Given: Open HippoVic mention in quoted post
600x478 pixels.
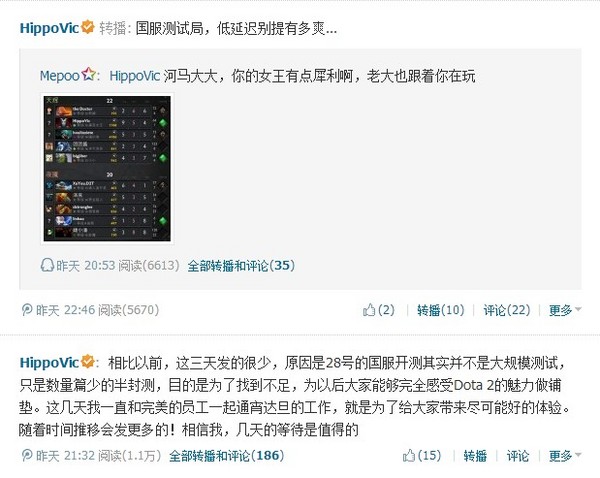Looking at the screenshot, I should pyautogui.click(x=134, y=76).
